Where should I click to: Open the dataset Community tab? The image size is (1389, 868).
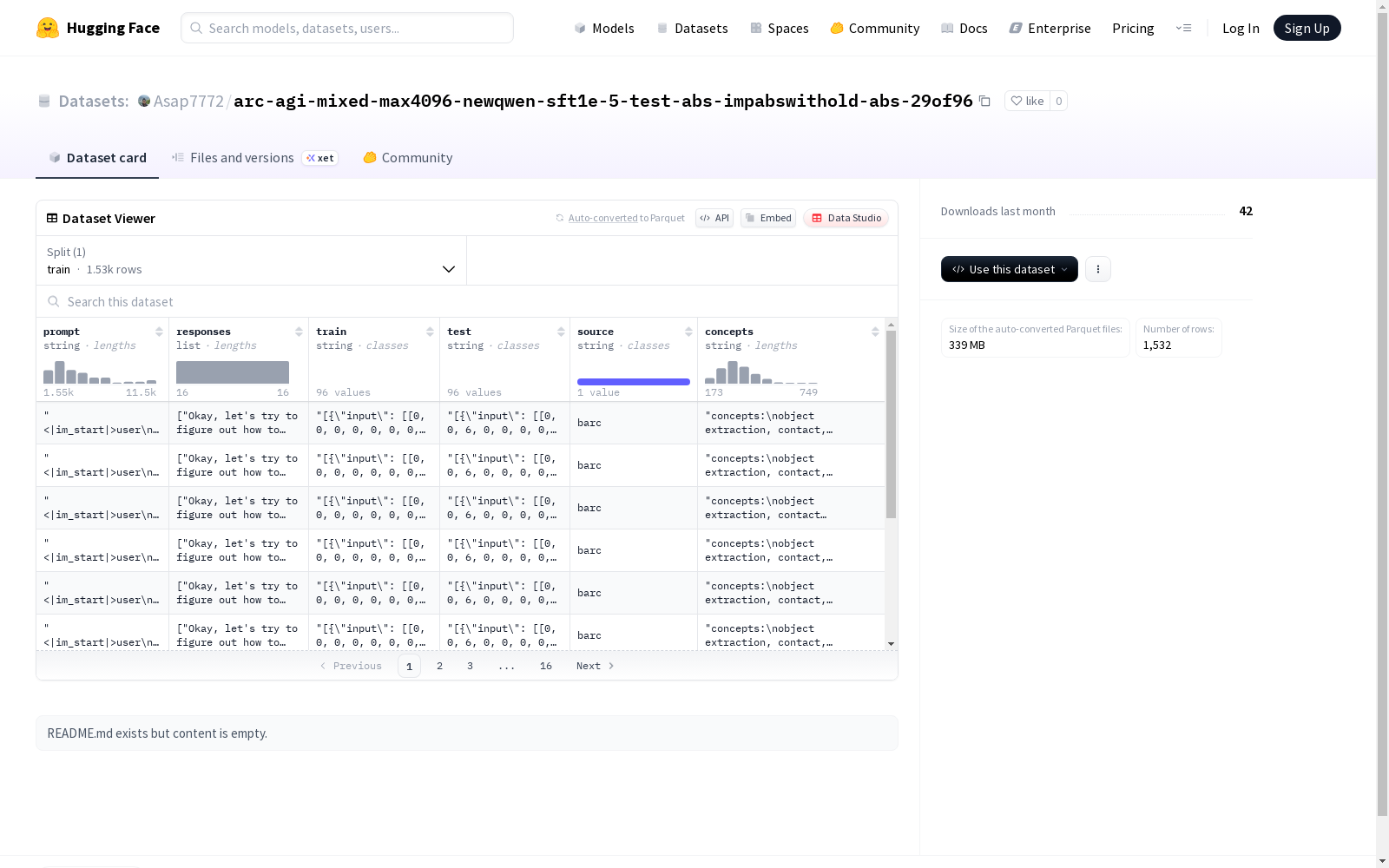click(408, 157)
